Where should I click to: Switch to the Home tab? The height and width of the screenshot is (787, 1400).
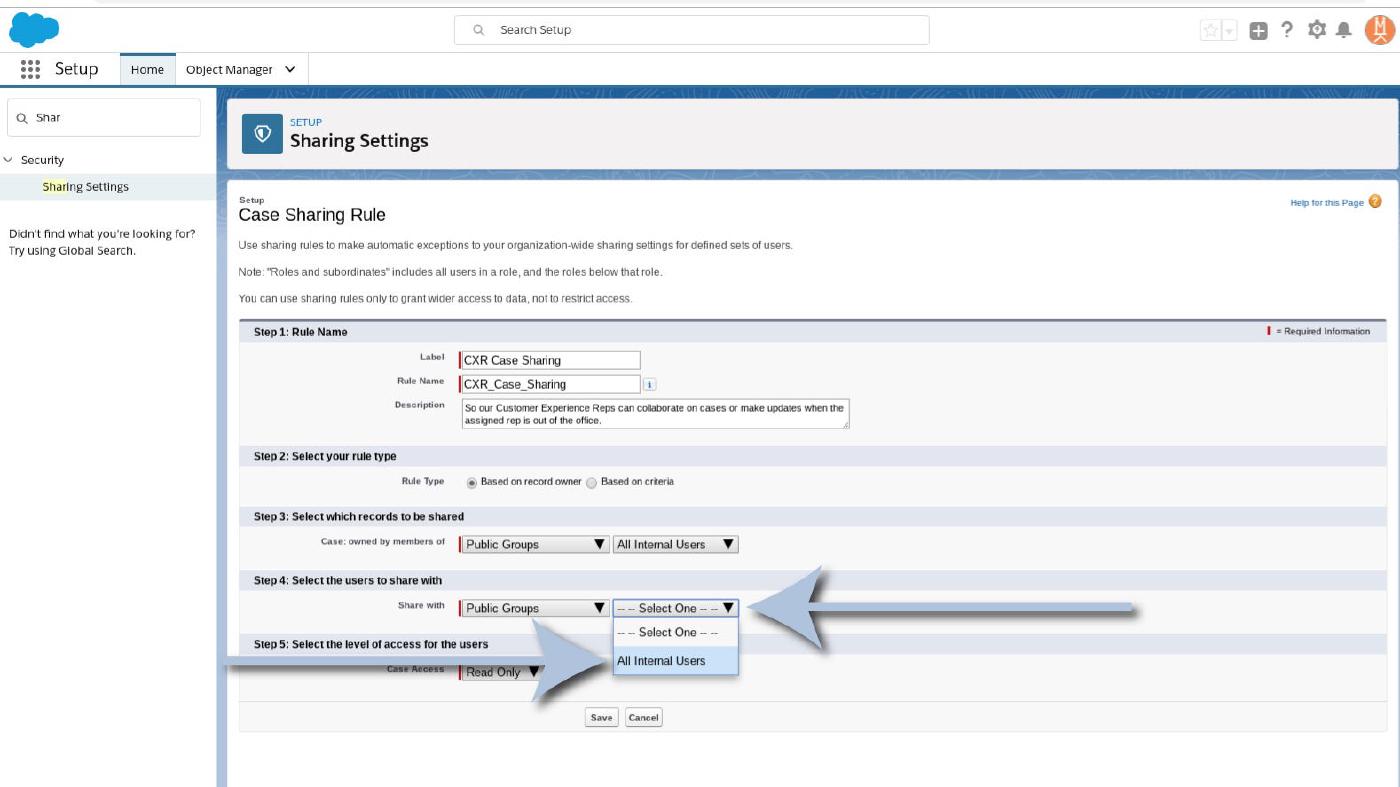147,69
